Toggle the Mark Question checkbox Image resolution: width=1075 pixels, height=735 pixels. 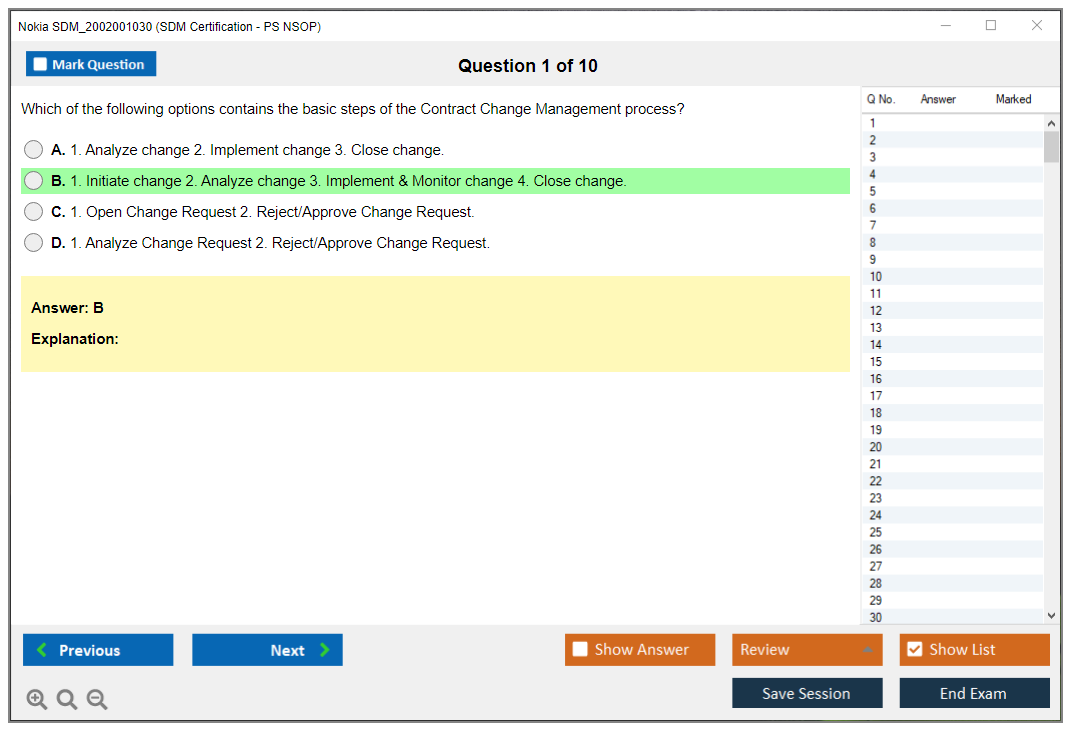(x=41, y=65)
